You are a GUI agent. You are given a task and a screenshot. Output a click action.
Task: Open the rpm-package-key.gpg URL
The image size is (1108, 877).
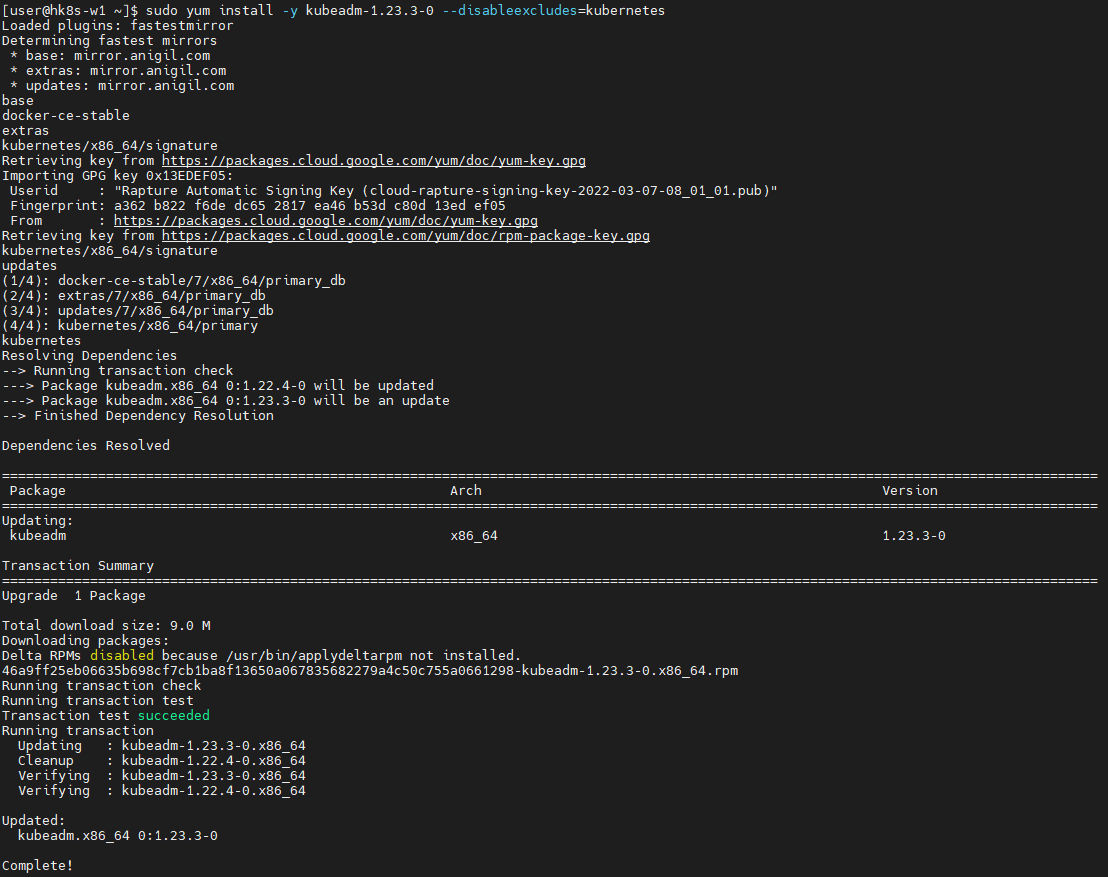pos(406,235)
